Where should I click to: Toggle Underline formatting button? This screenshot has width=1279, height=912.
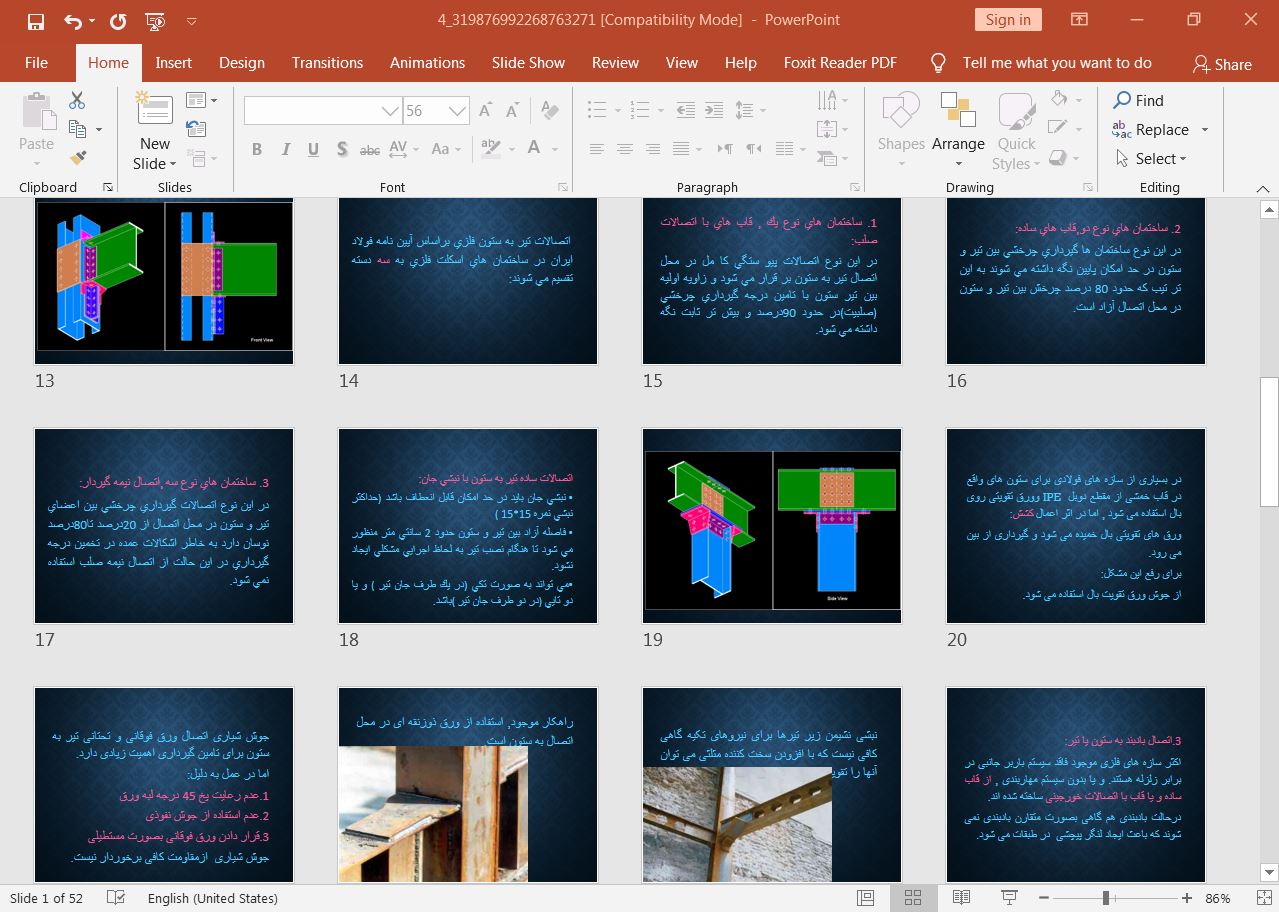click(x=314, y=149)
